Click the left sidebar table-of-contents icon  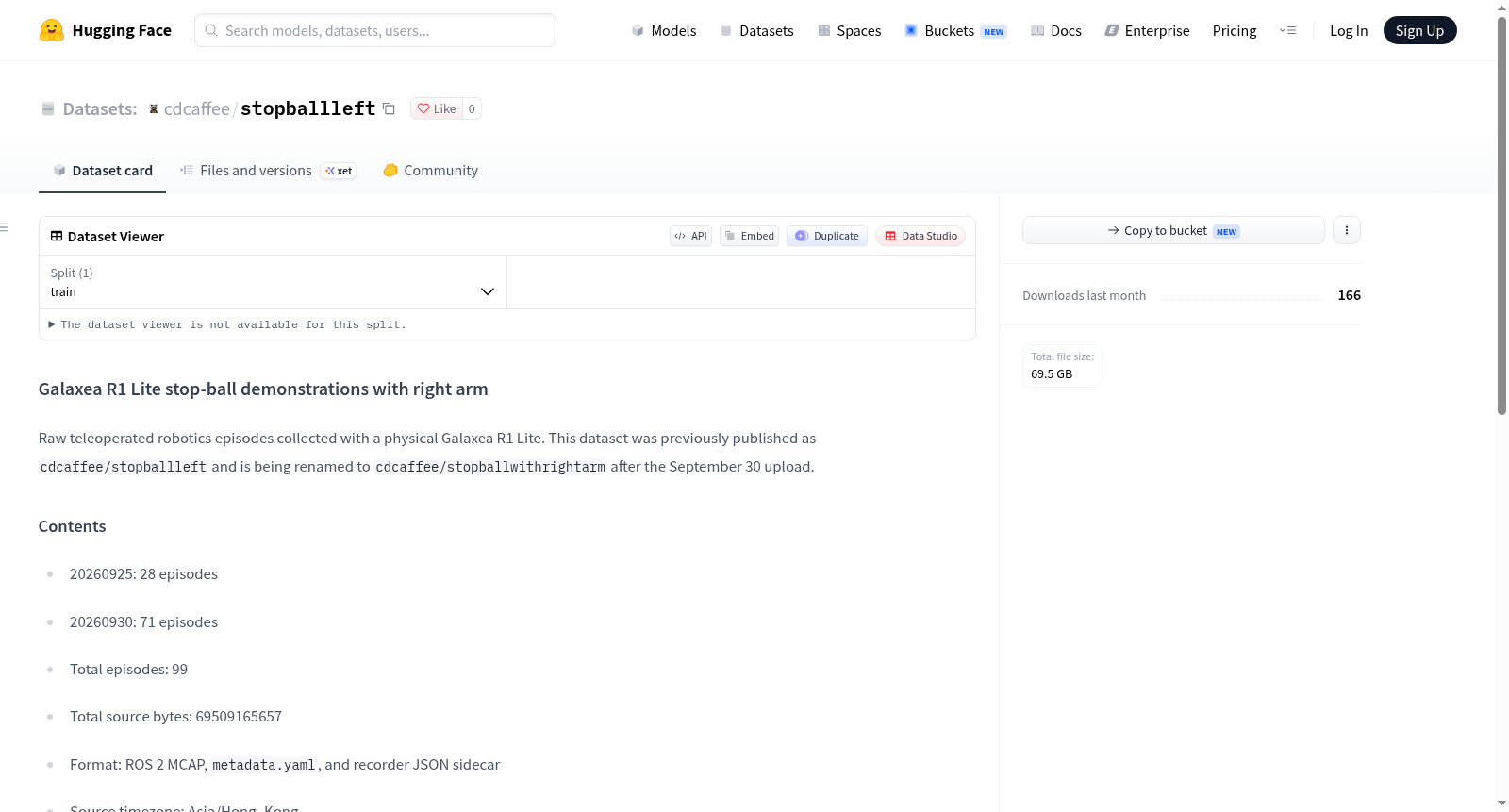coord(4,227)
